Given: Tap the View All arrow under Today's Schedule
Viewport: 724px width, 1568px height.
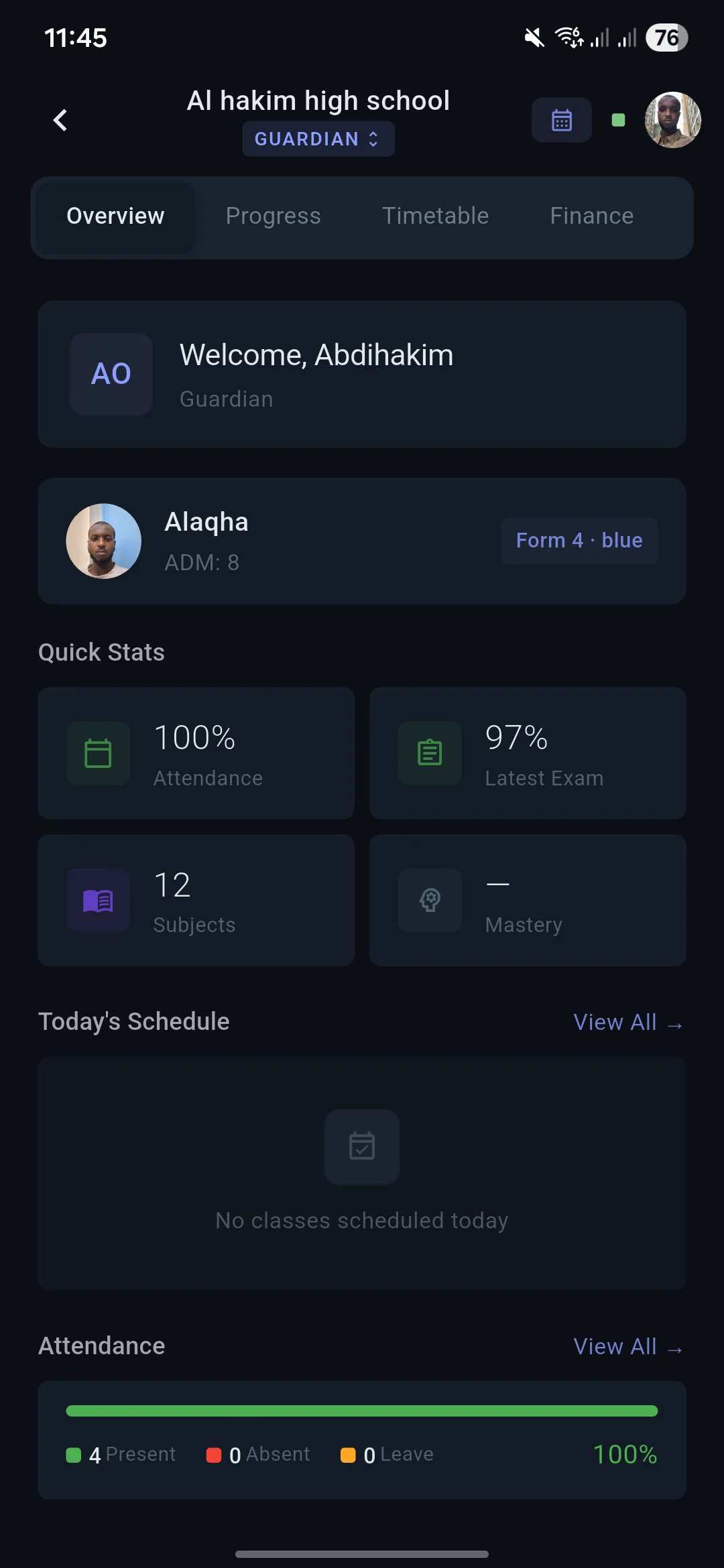Looking at the screenshot, I should click(x=627, y=1022).
